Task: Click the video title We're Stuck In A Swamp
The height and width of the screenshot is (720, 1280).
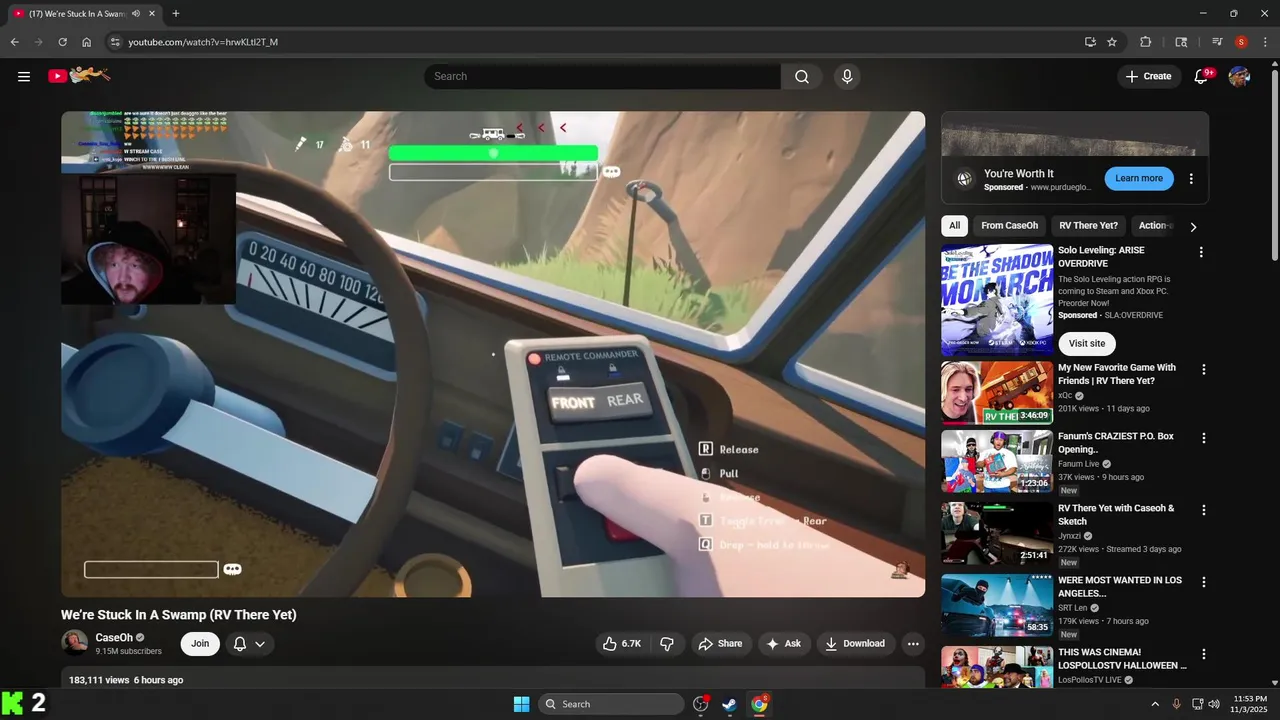Action: (179, 615)
